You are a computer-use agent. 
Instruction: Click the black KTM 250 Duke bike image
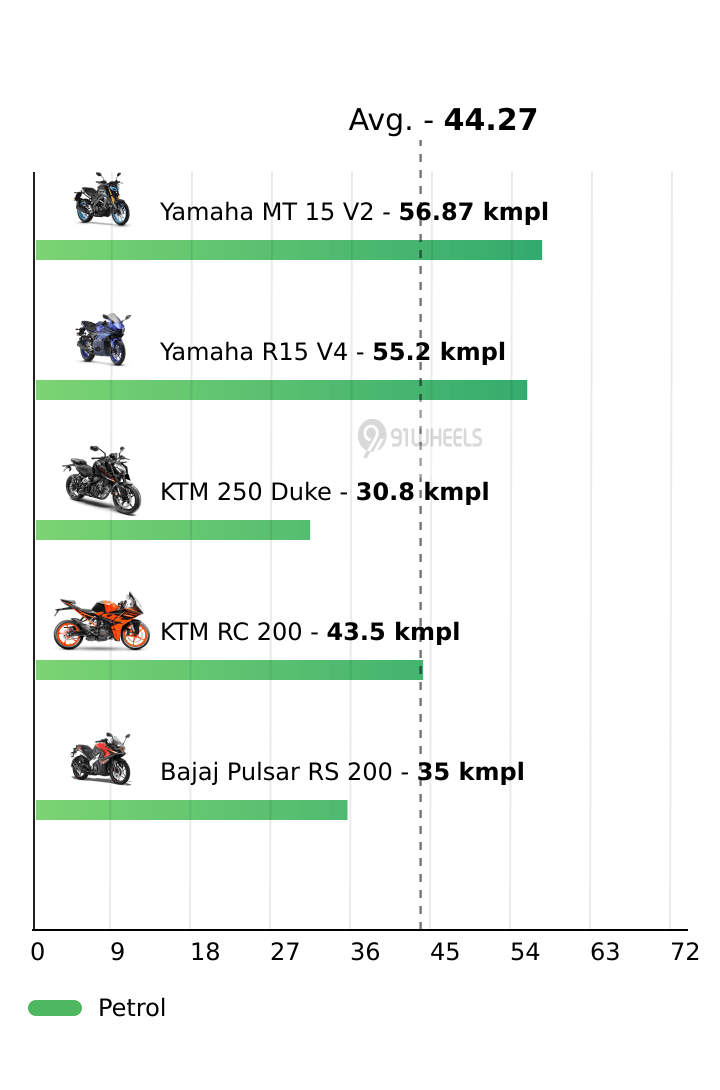click(x=102, y=481)
